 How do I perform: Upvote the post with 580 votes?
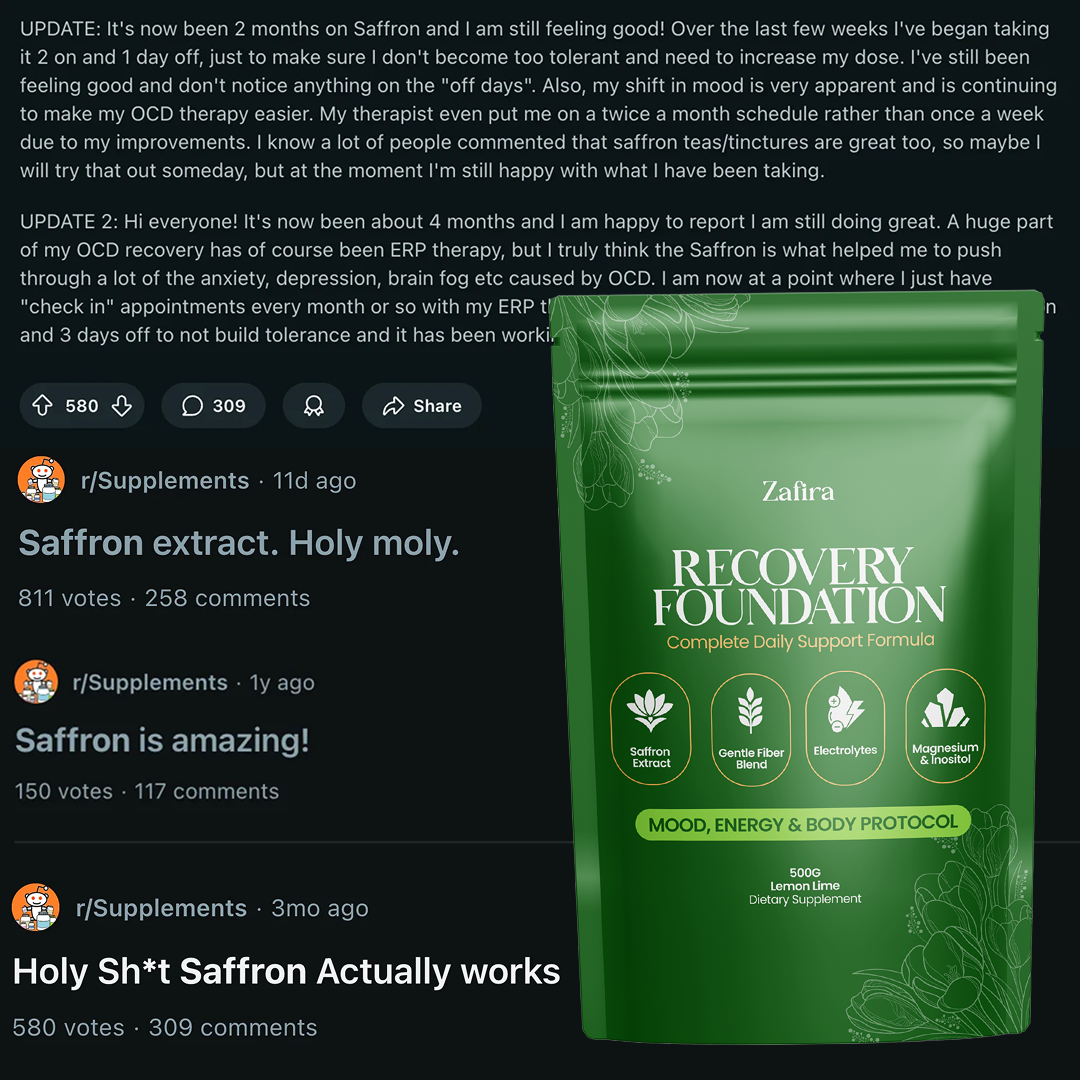[x=43, y=406]
